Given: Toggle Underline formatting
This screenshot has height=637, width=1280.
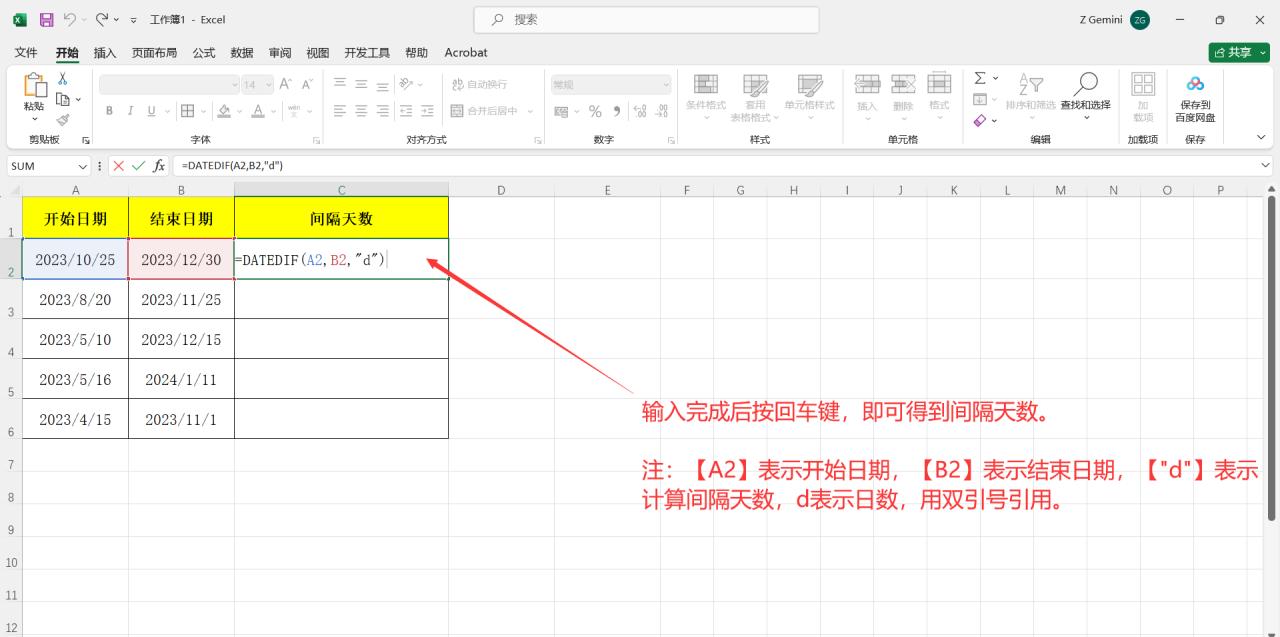Looking at the screenshot, I should [x=152, y=111].
